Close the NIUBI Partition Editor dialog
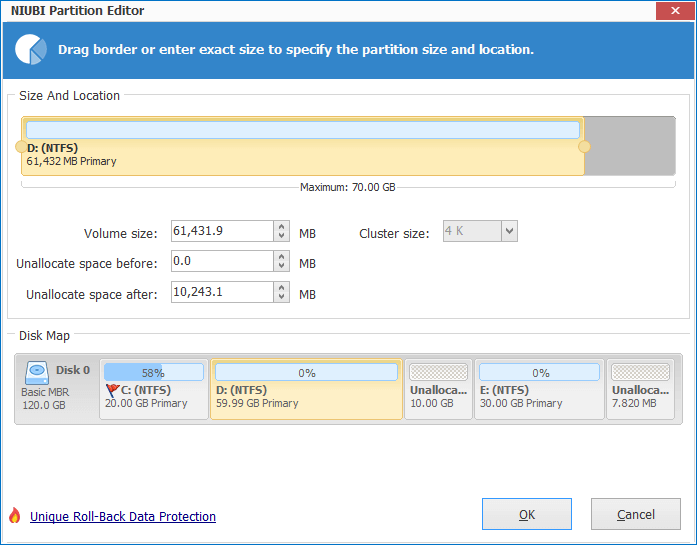Image resolution: width=697 pixels, height=545 pixels. (x=675, y=11)
